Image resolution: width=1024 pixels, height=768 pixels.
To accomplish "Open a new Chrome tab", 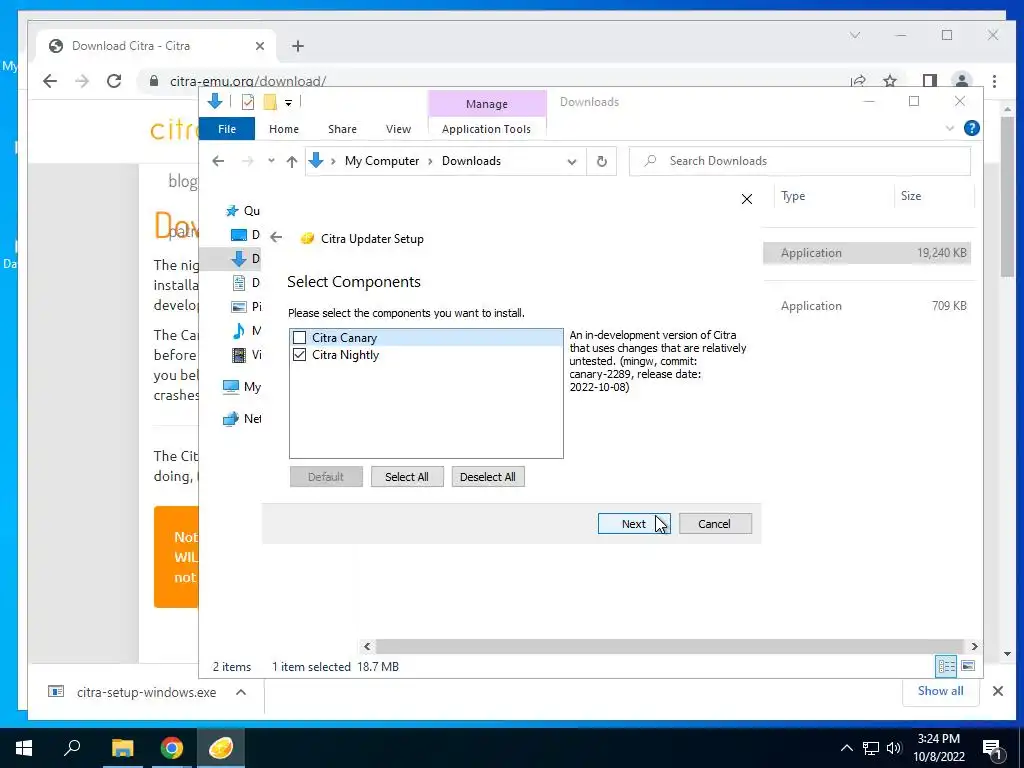I will coord(298,46).
